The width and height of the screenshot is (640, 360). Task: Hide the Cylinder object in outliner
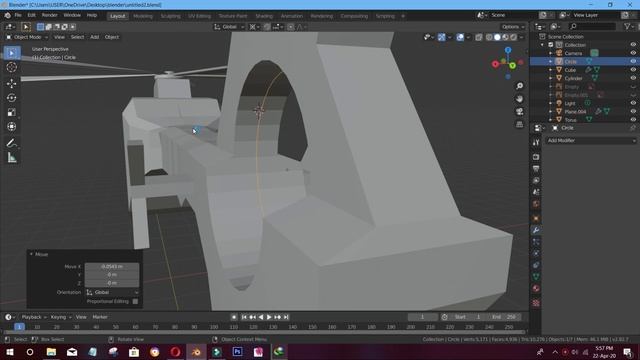633,78
